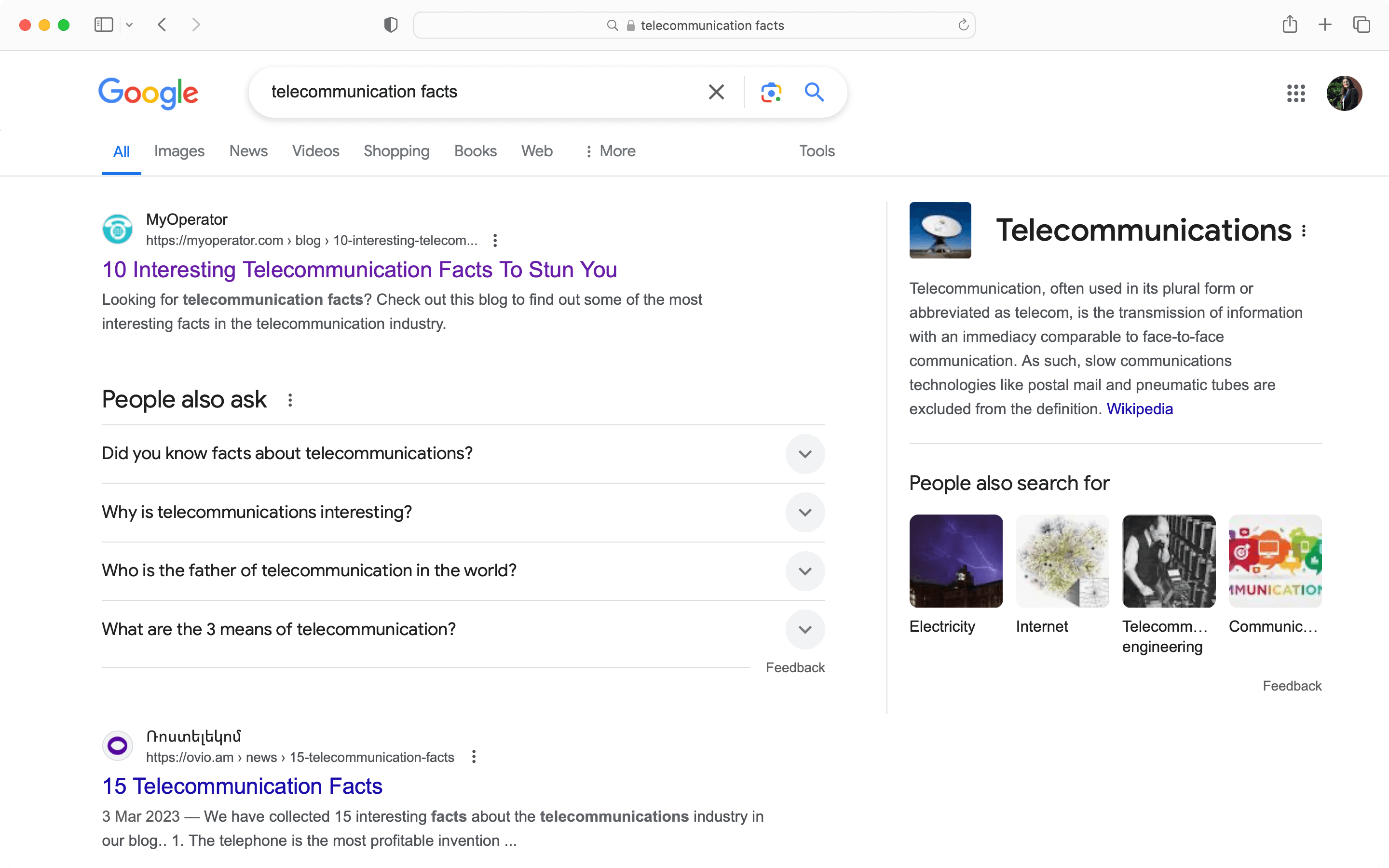Switch to the Videos tab
The image size is (1389, 868).
tap(315, 151)
